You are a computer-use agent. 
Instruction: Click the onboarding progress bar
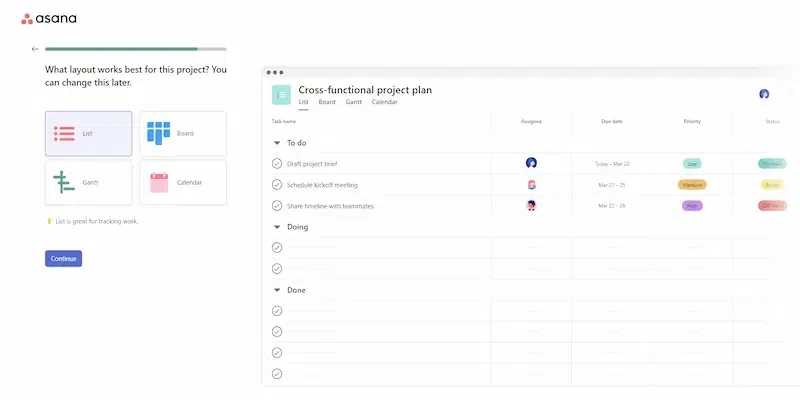(136, 48)
